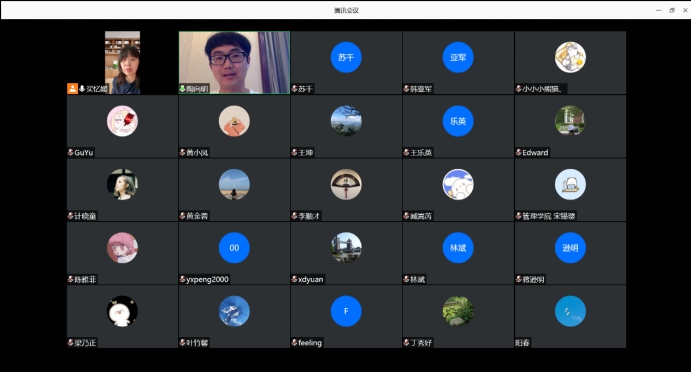
Task: Toggle the muted mic icon beside yxpeng2000
Action: (182, 279)
